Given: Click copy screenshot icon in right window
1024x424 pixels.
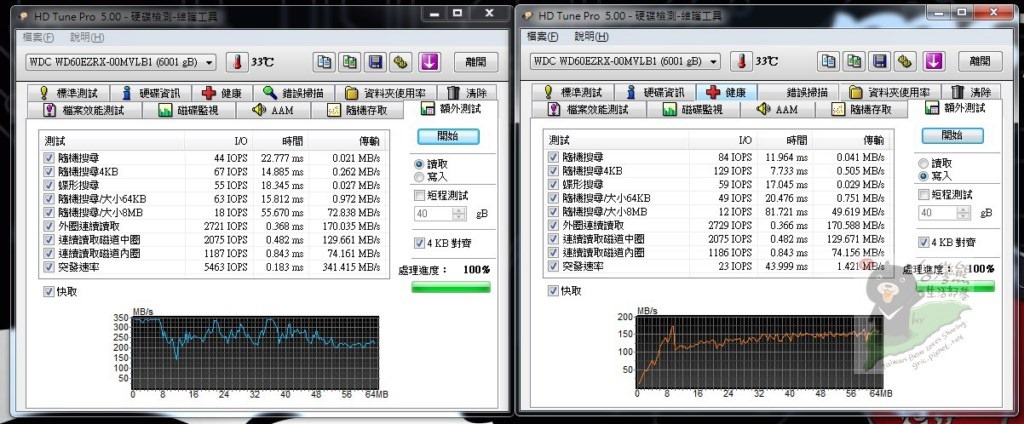Looking at the screenshot, I should coord(854,62).
